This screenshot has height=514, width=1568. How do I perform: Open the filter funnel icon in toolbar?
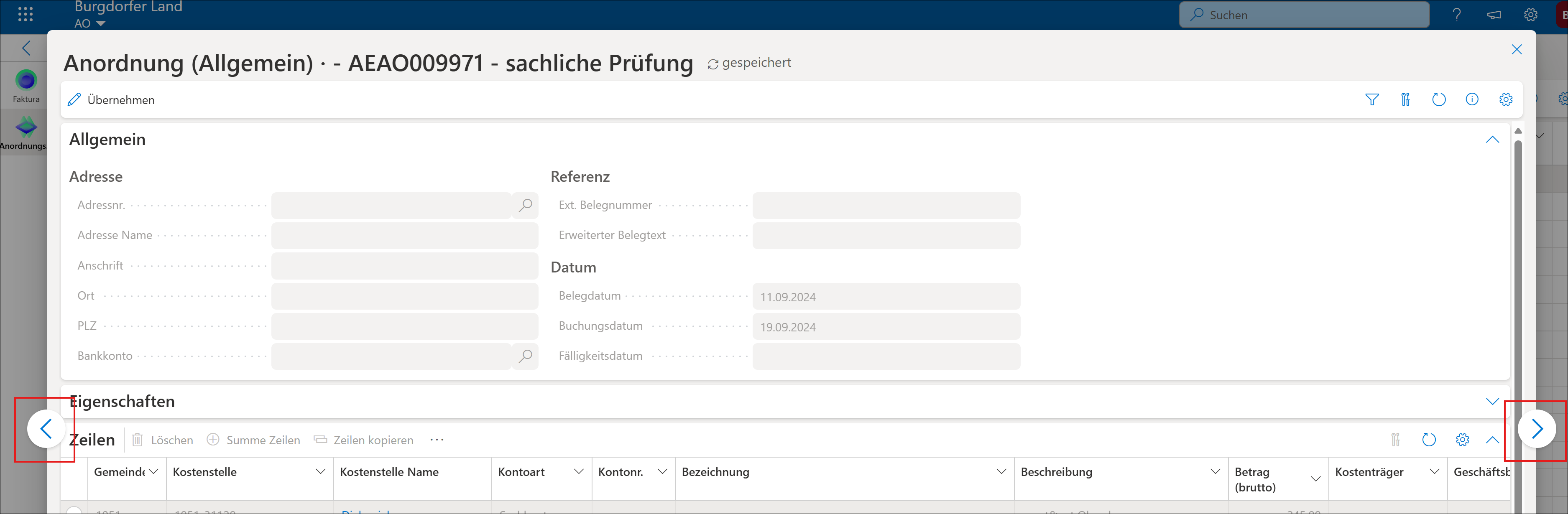[1371, 100]
